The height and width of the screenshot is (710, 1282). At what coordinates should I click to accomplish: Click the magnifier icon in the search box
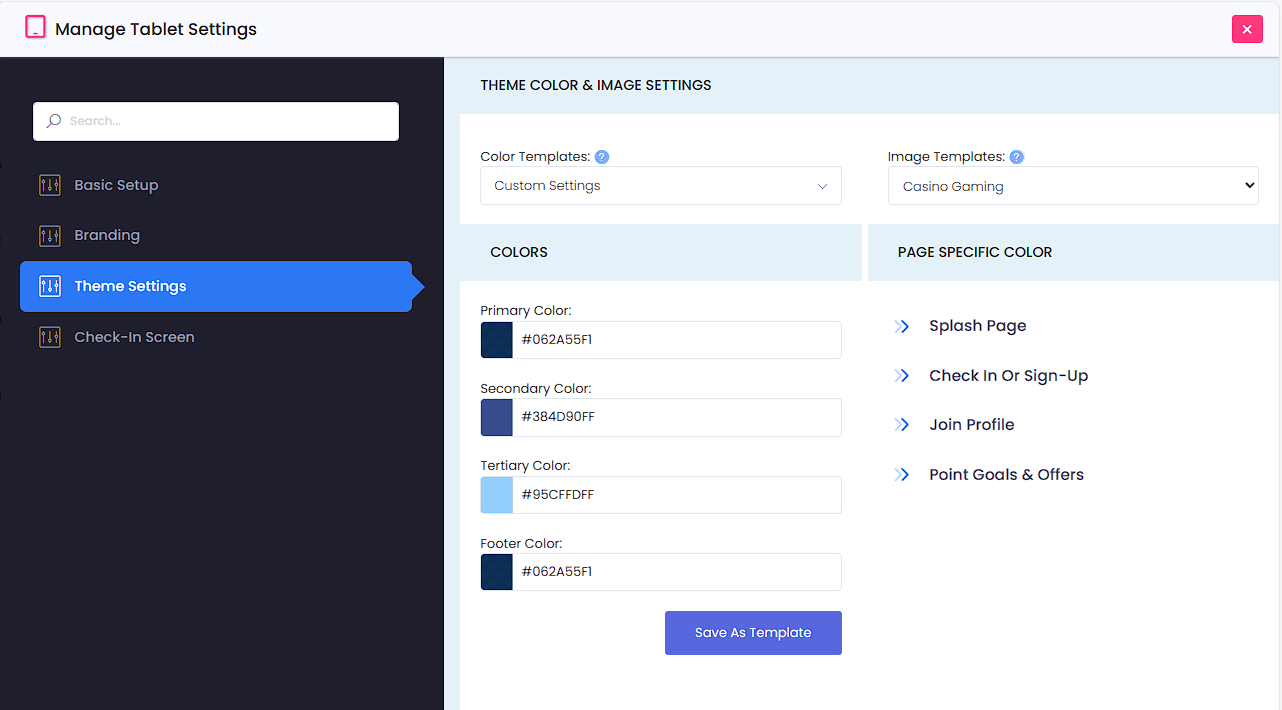(x=54, y=121)
